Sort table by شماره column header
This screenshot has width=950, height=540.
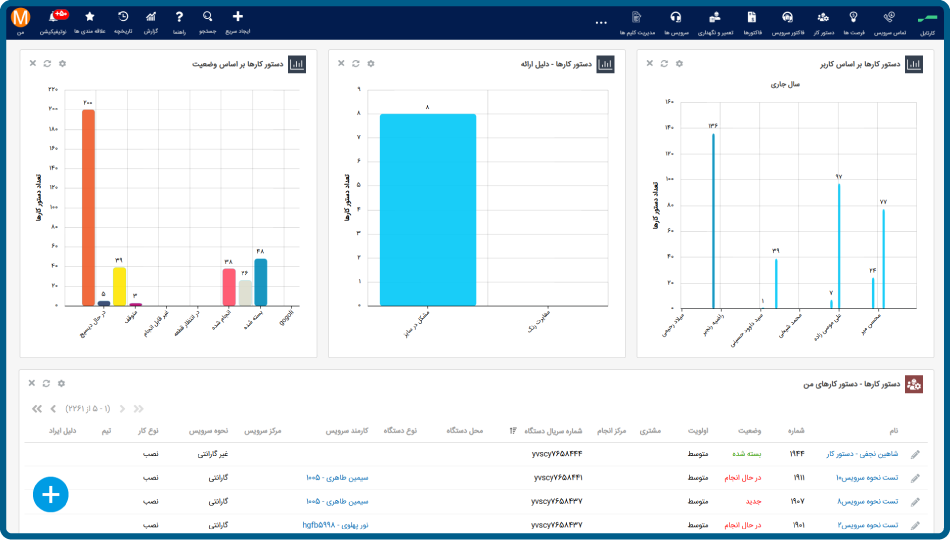click(x=796, y=431)
